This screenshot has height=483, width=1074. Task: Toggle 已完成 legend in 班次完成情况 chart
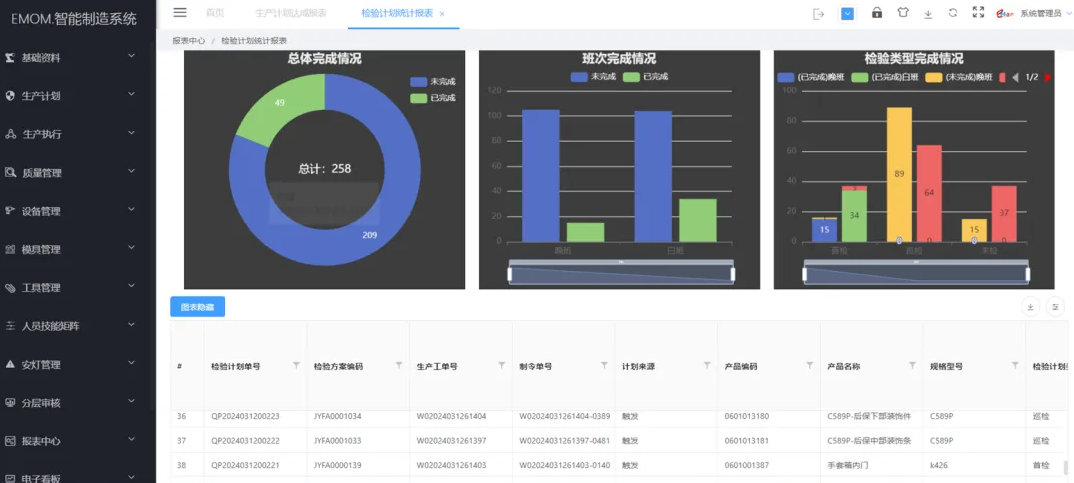[645, 76]
